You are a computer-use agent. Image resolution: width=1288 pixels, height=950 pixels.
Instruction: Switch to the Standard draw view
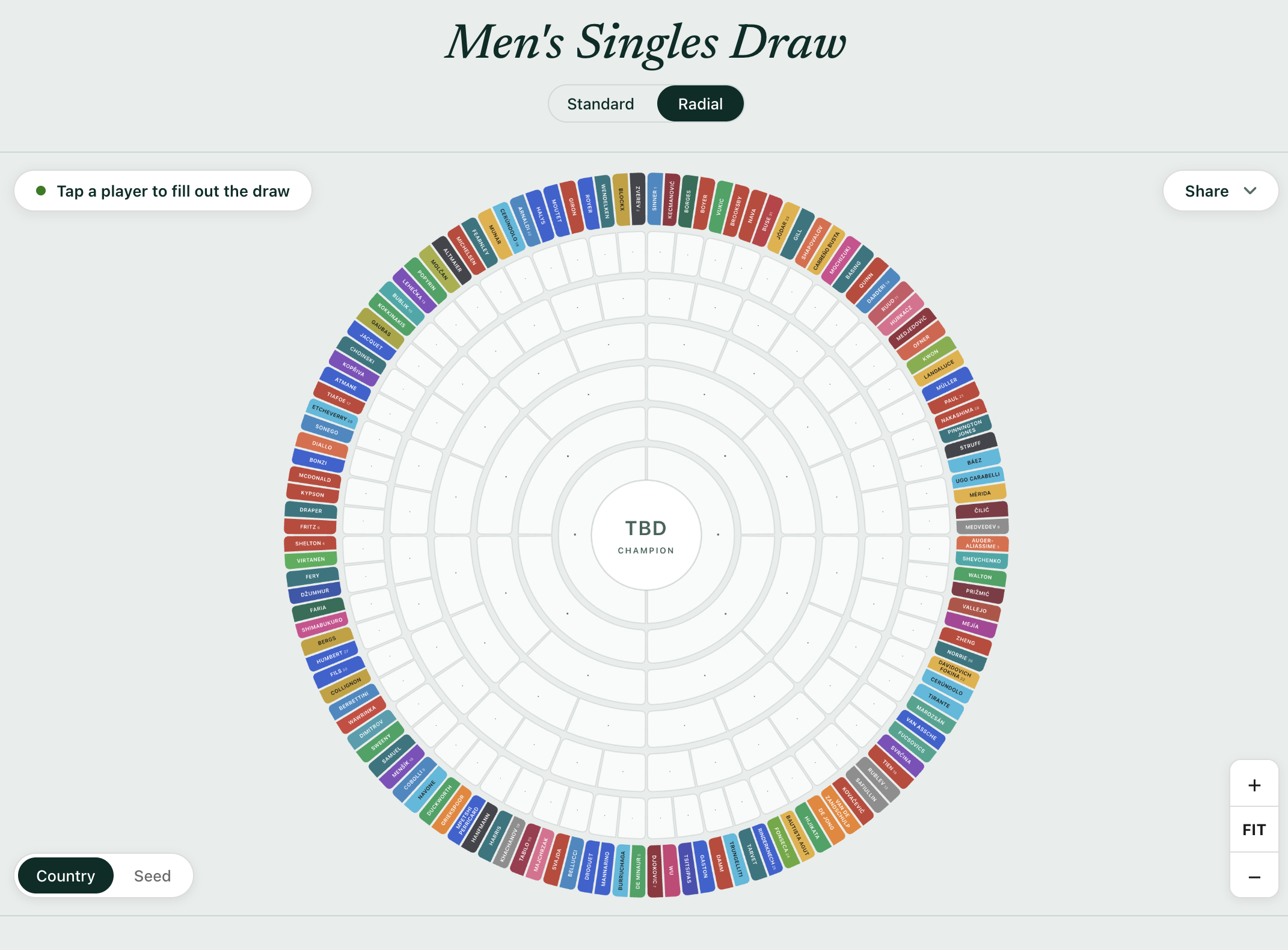[x=600, y=104]
